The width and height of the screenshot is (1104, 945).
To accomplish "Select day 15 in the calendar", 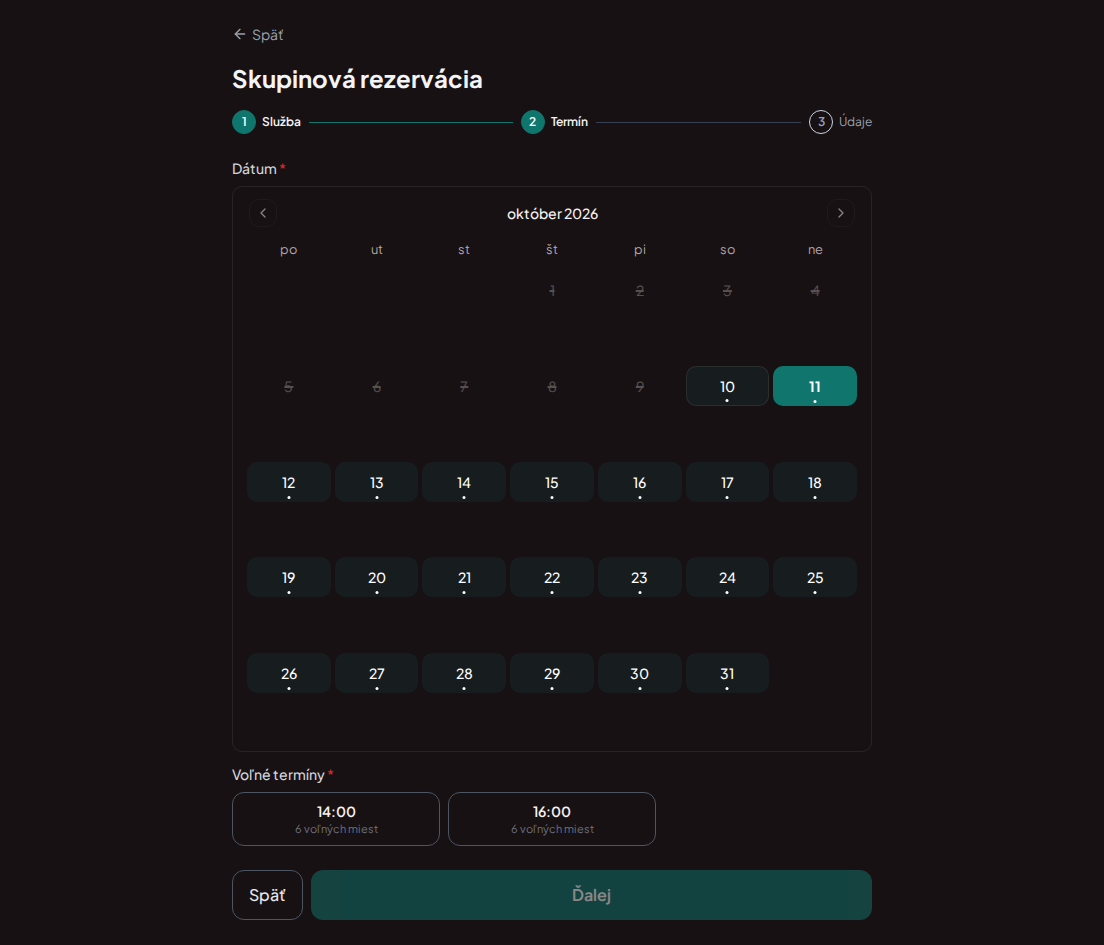I will click(x=552, y=482).
